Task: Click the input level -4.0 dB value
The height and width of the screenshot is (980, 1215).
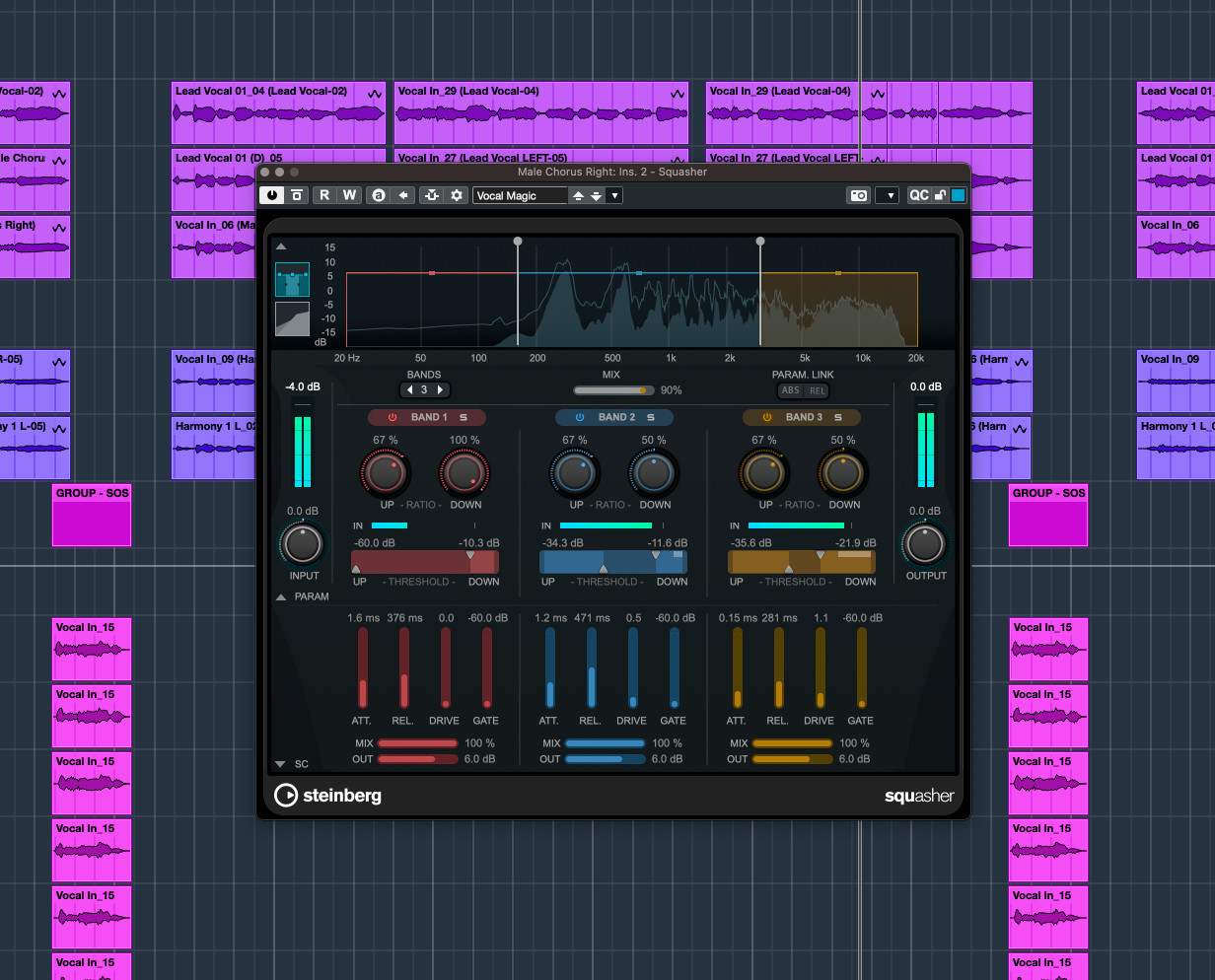Action: [303, 387]
